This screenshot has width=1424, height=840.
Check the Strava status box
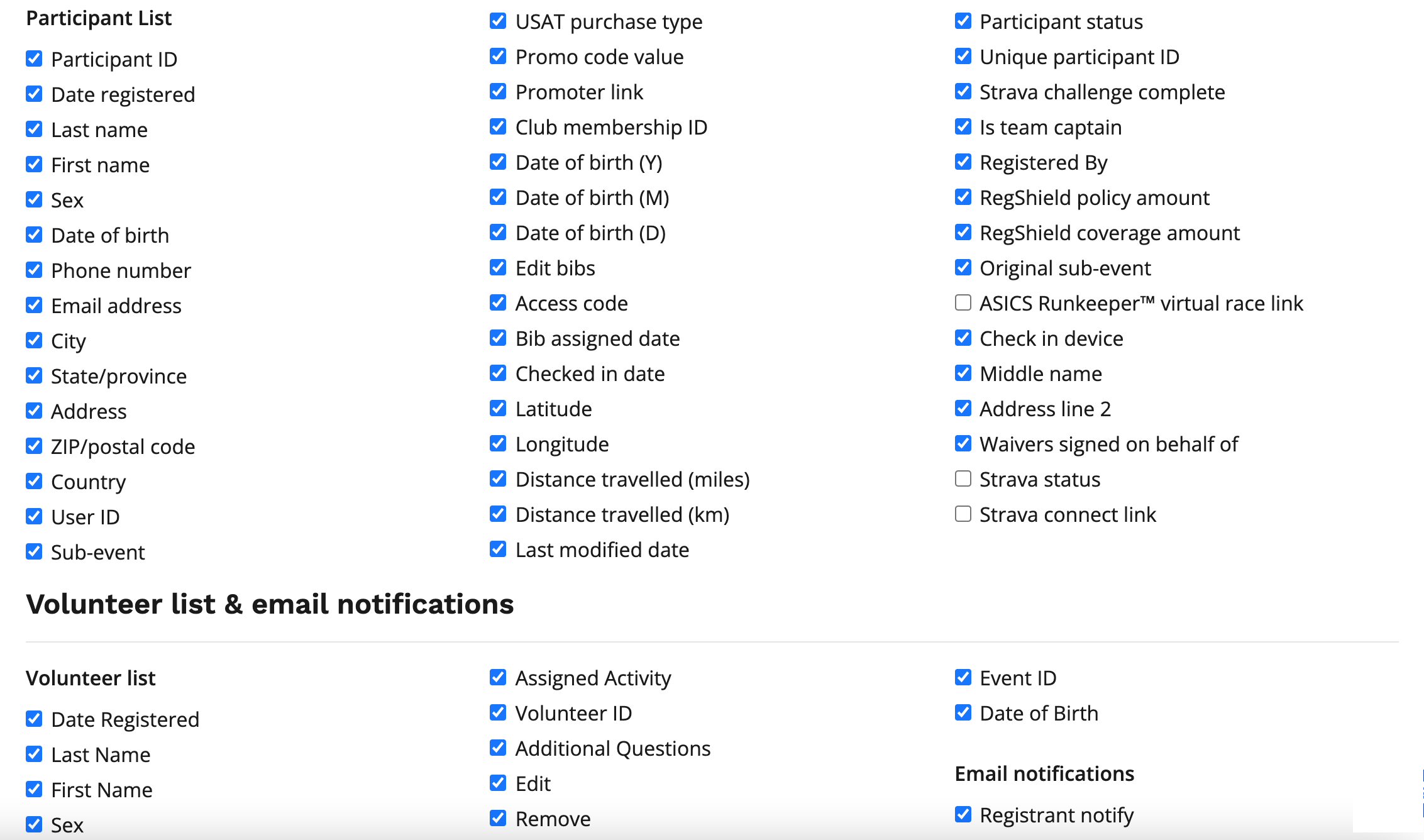click(963, 479)
